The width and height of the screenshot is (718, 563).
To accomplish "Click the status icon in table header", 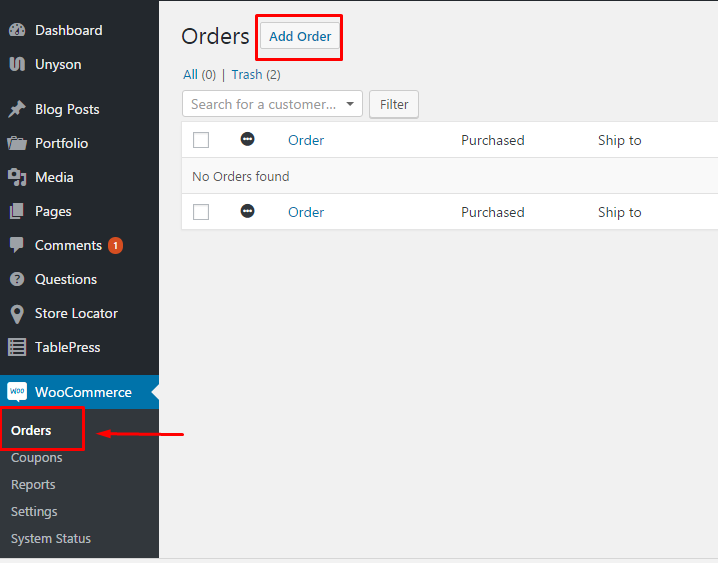I will tap(247, 139).
